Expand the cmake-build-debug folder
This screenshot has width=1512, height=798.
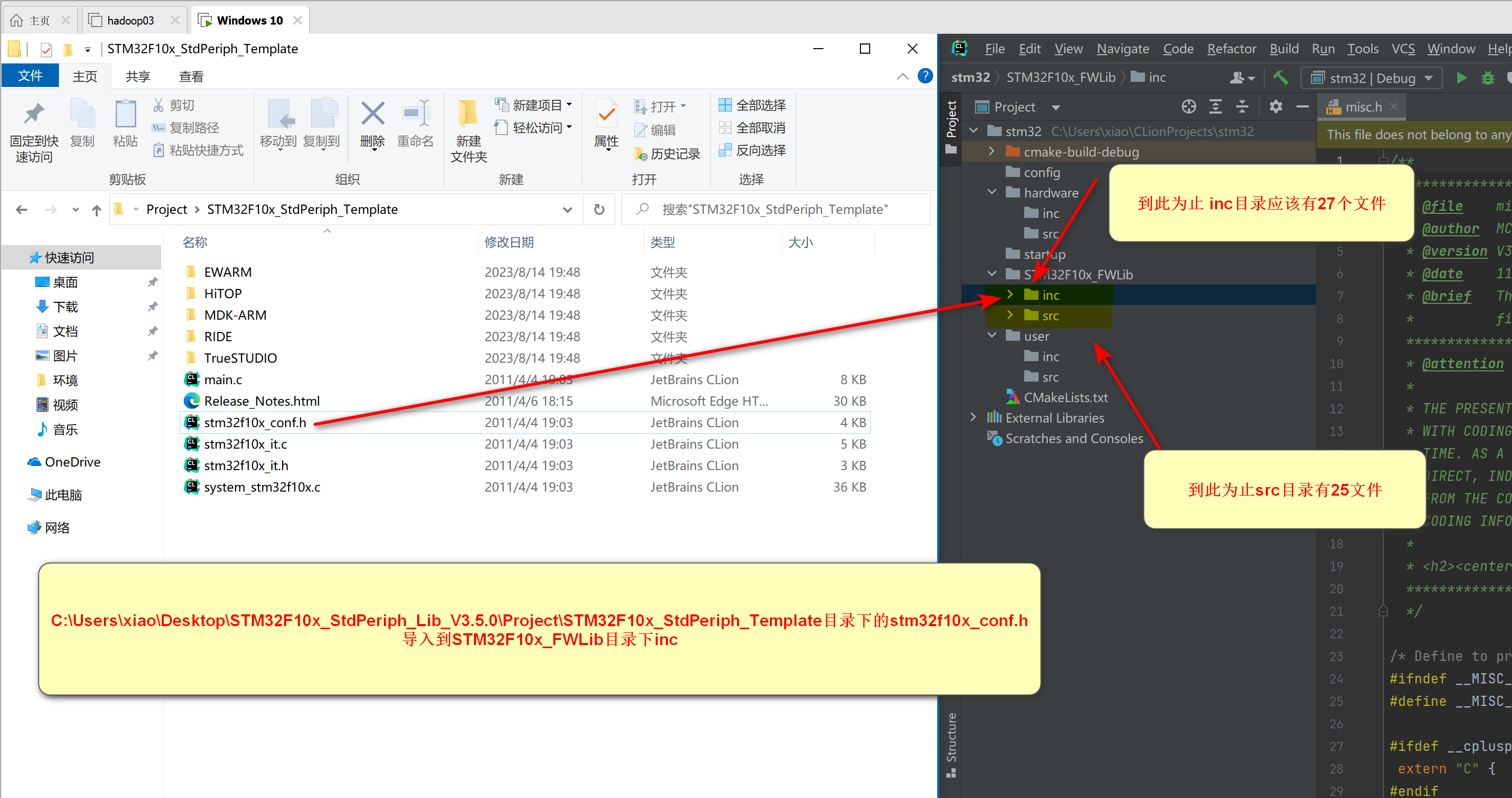(x=991, y=151)
